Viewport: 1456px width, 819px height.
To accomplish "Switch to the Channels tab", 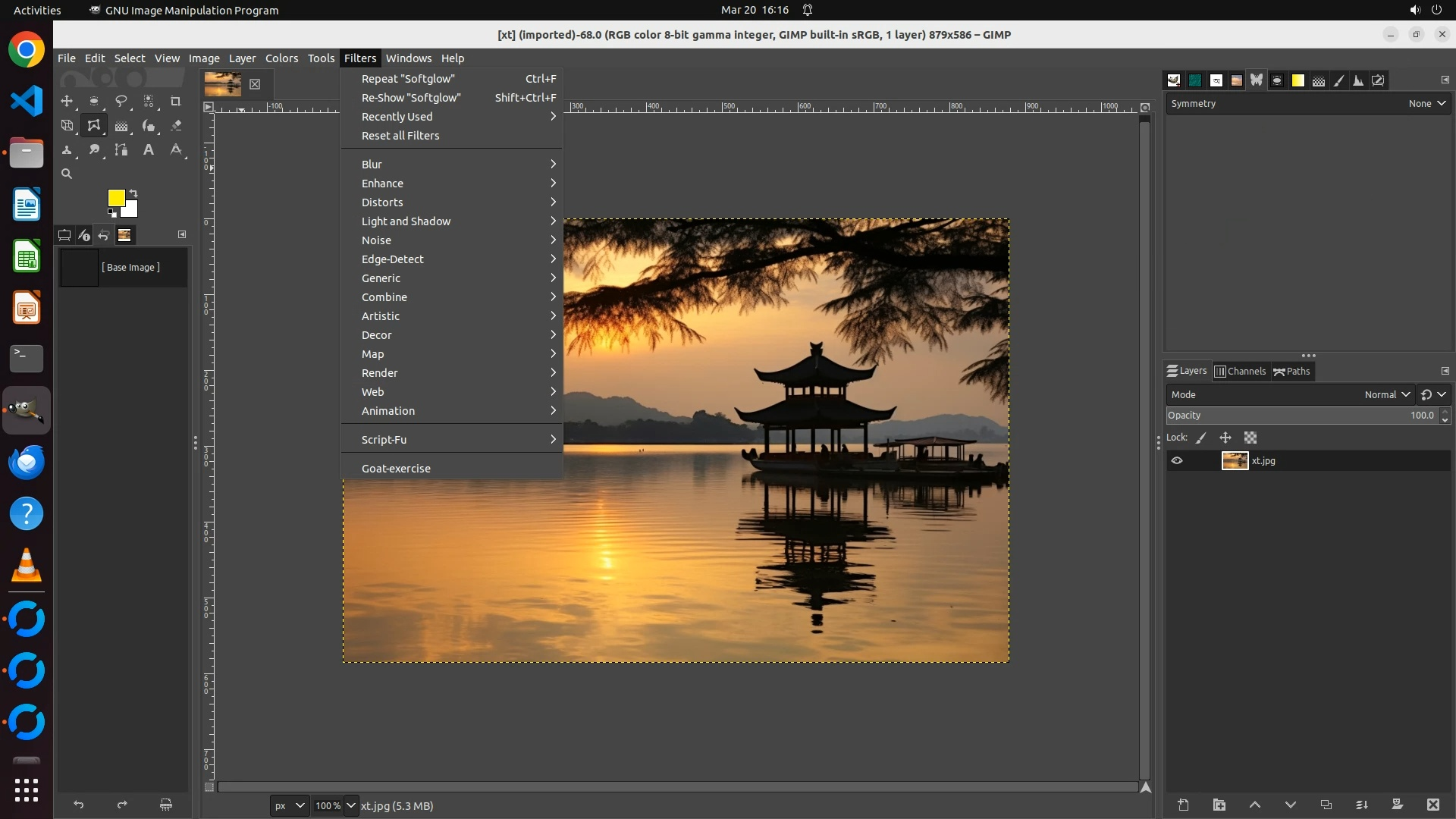I will (x=1241, y=372).
